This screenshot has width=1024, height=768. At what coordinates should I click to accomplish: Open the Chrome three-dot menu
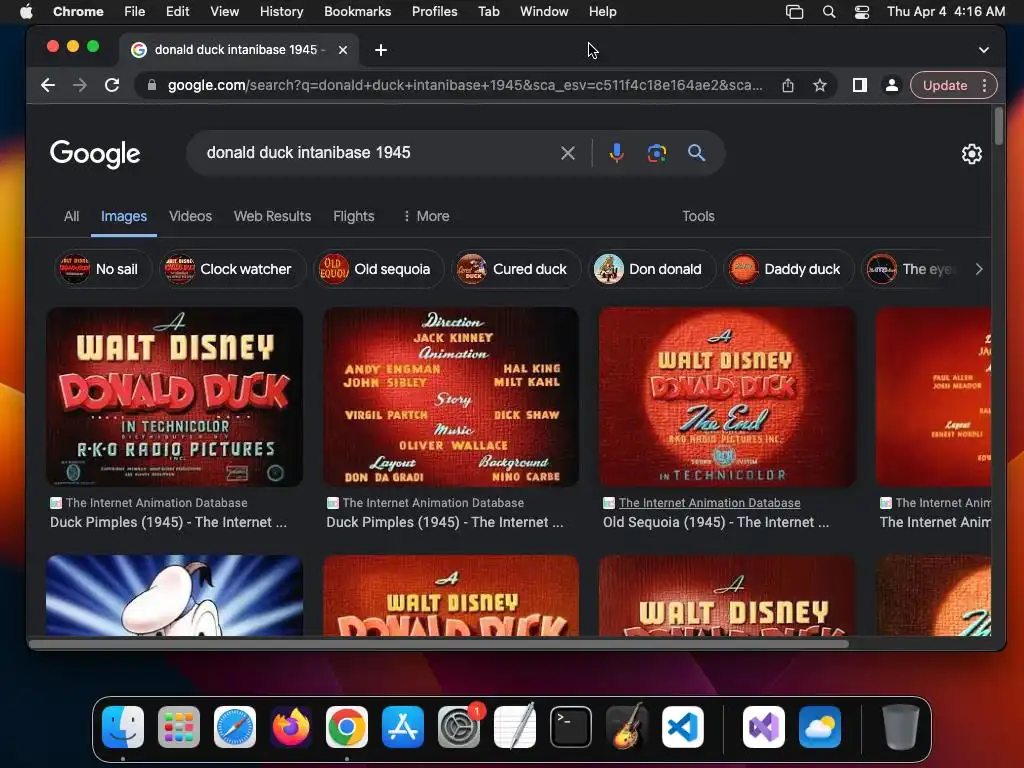(x=984, y=85)
